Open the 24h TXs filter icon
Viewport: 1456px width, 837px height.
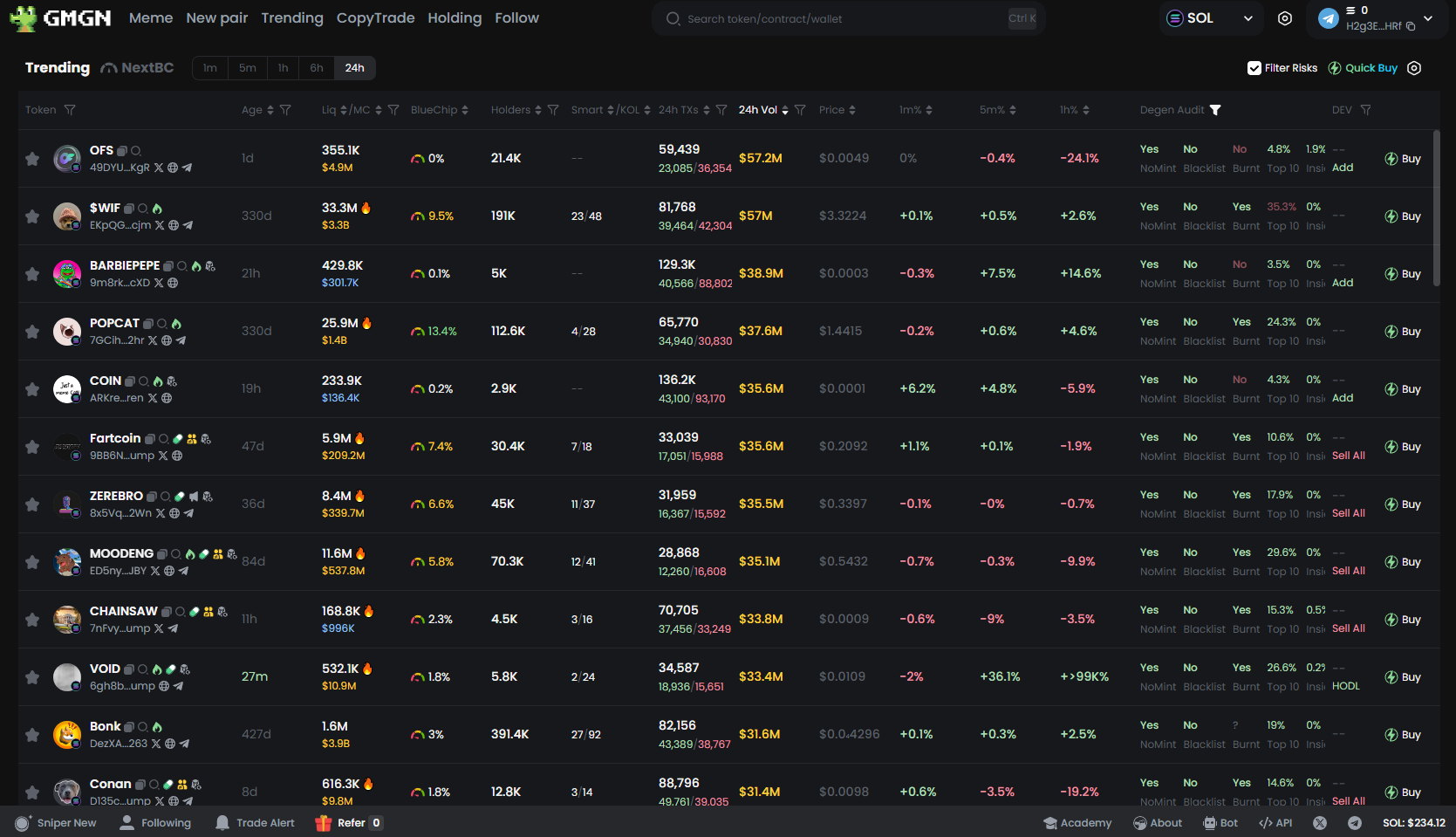[x=721, y=110]
